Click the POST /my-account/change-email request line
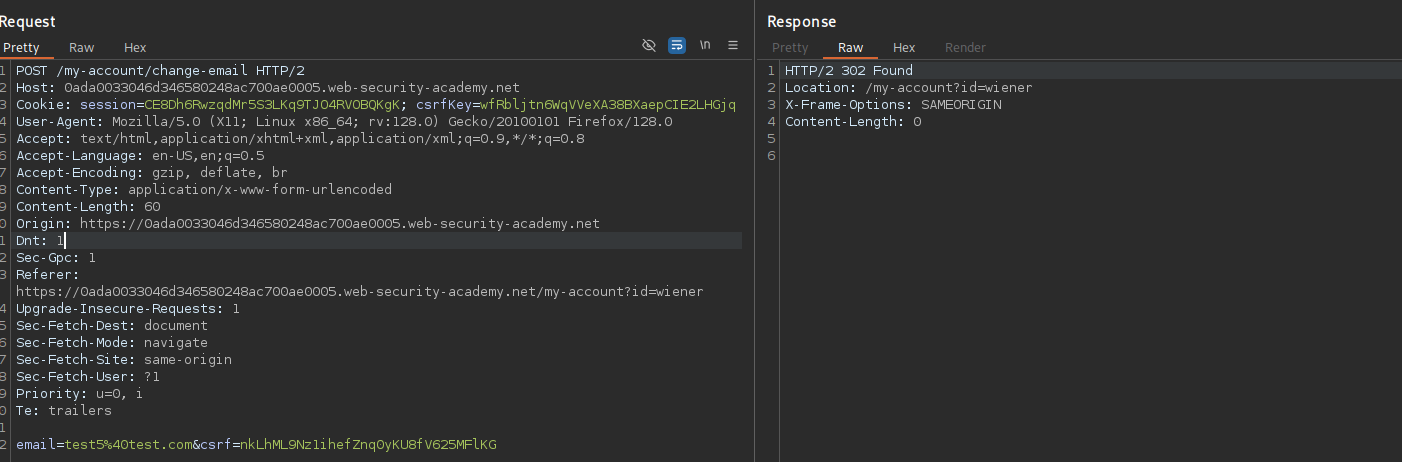The width and height of the screenshot is (1402, 462). [160, 70]
